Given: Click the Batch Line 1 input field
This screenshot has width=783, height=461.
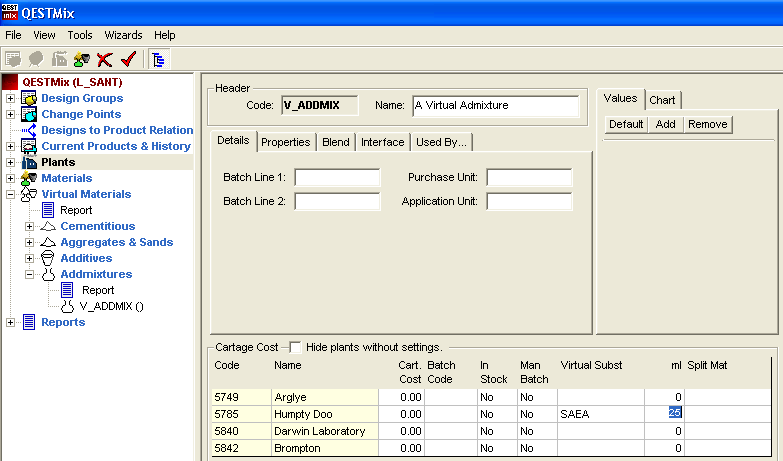Looking at the screenshot, I should pyautogui.click(x=337, y=178).
